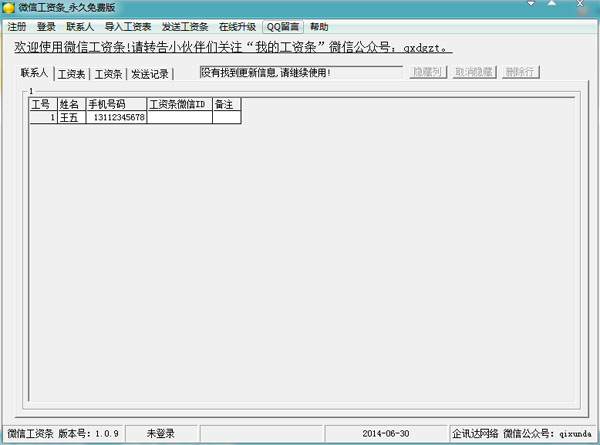The image size is (600, 445).
Task: Select the cell containing 王五
Action: (x=70, y=118)
